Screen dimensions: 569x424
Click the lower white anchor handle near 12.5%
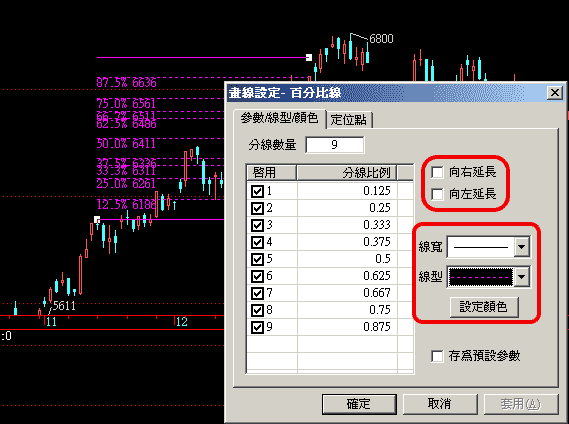[97, 219]
